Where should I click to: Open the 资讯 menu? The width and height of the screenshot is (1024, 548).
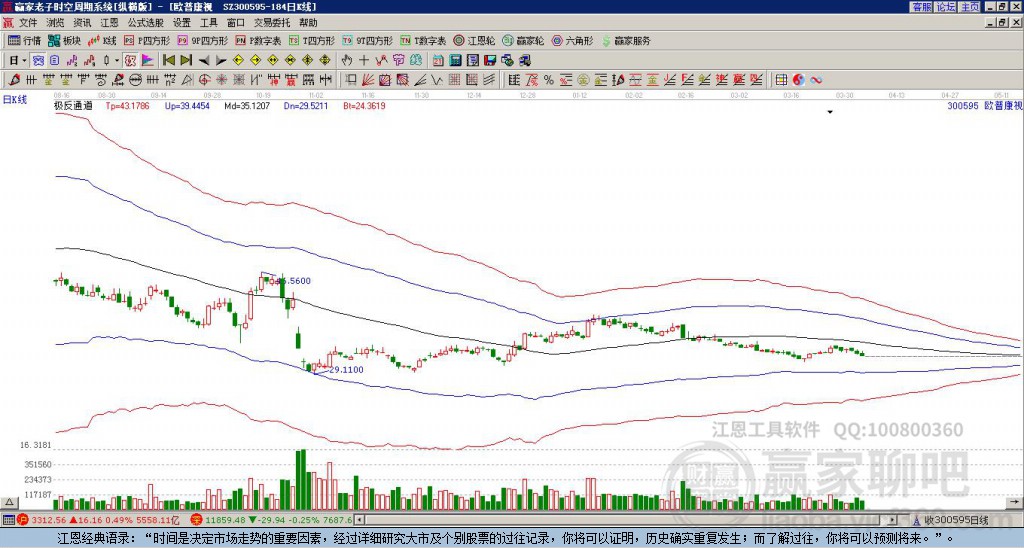click(82, 23)
